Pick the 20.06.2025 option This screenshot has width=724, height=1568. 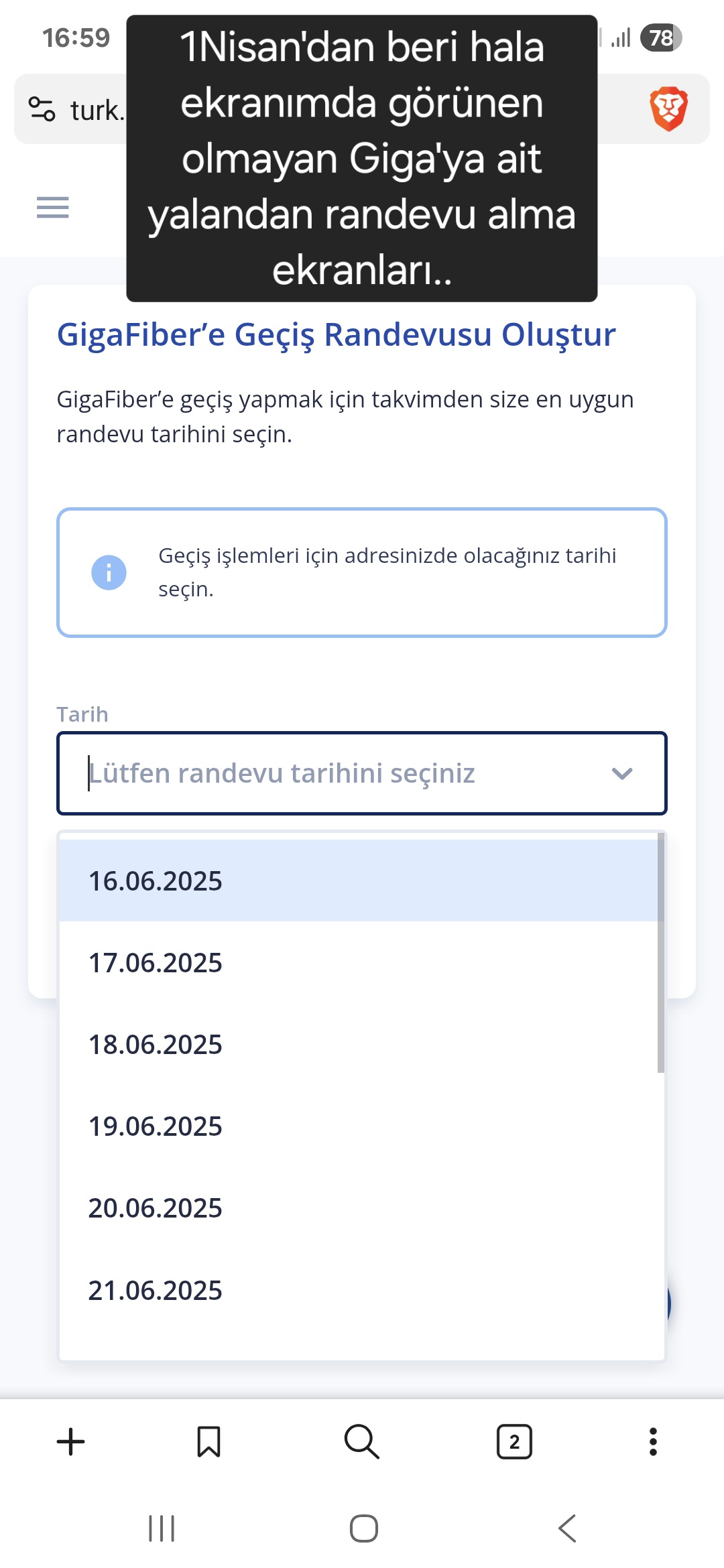[359, 1207]
